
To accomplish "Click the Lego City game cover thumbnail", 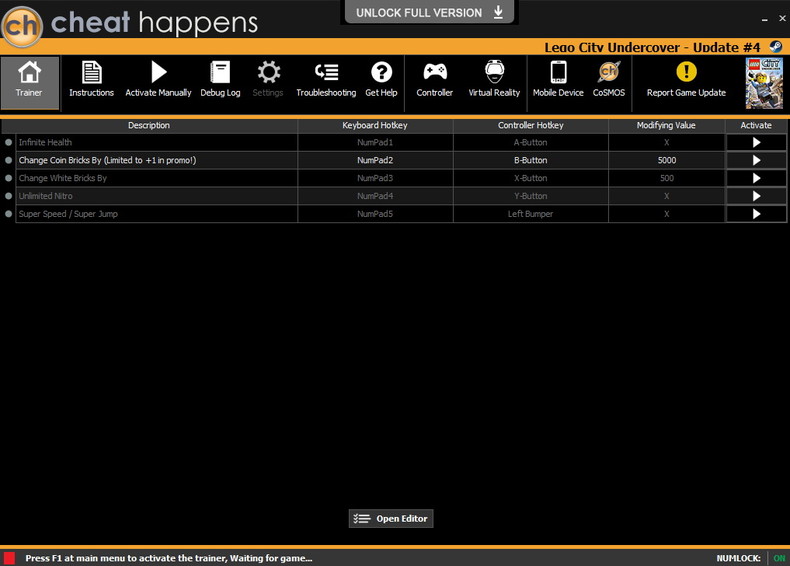I will (x=764, y=83).
